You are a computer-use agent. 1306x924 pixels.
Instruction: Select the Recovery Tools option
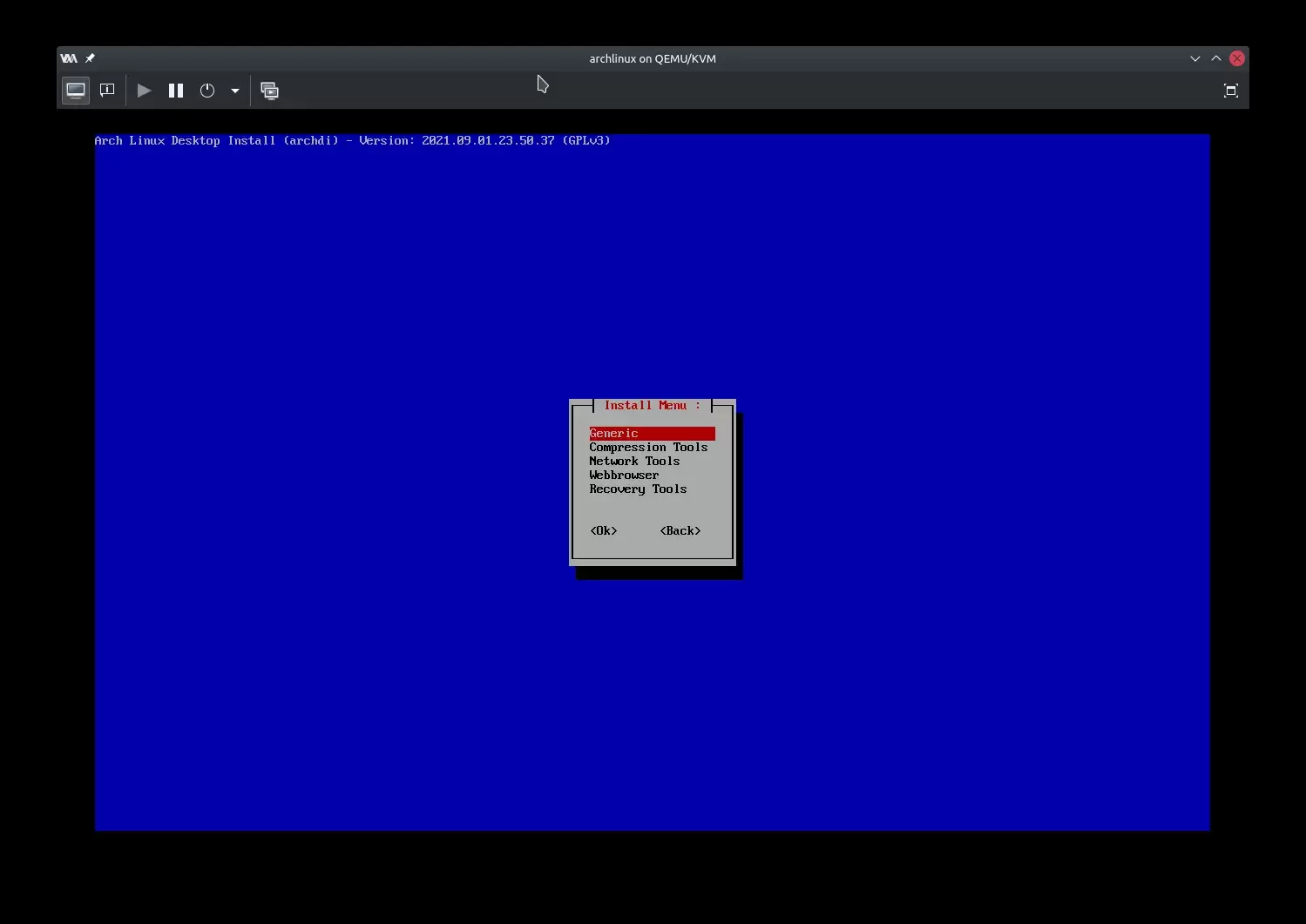638,489
